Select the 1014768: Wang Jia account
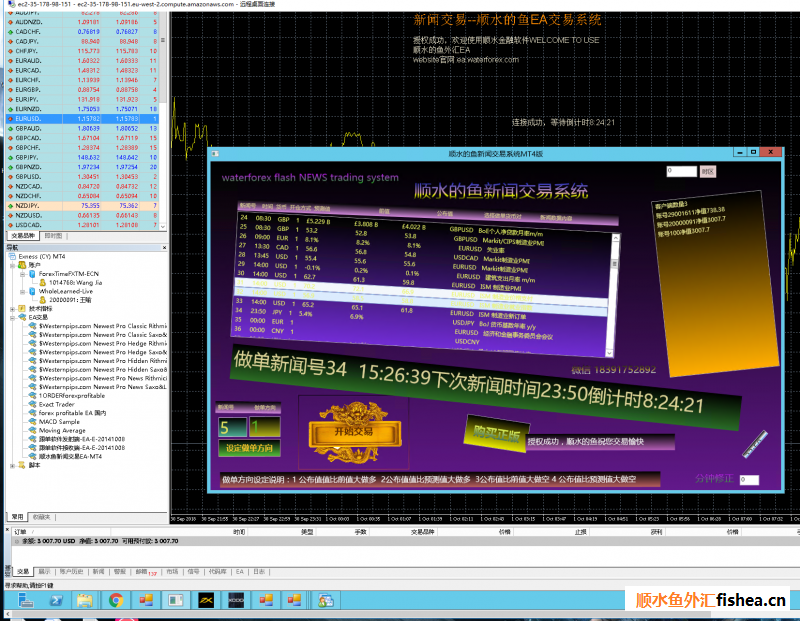The width and height of the screenshot is (800, 621). coord(75,282)
